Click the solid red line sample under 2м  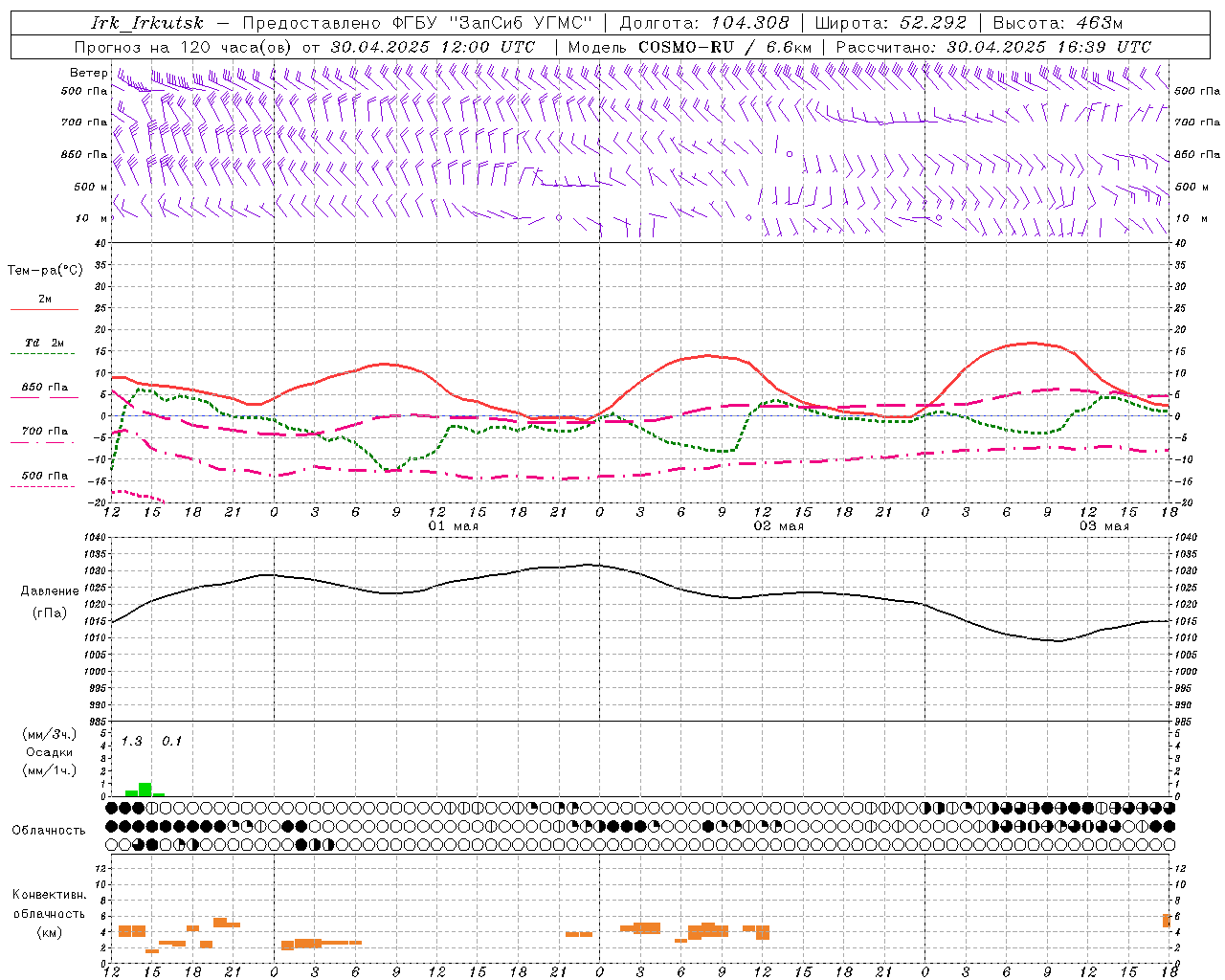point(44,310)
